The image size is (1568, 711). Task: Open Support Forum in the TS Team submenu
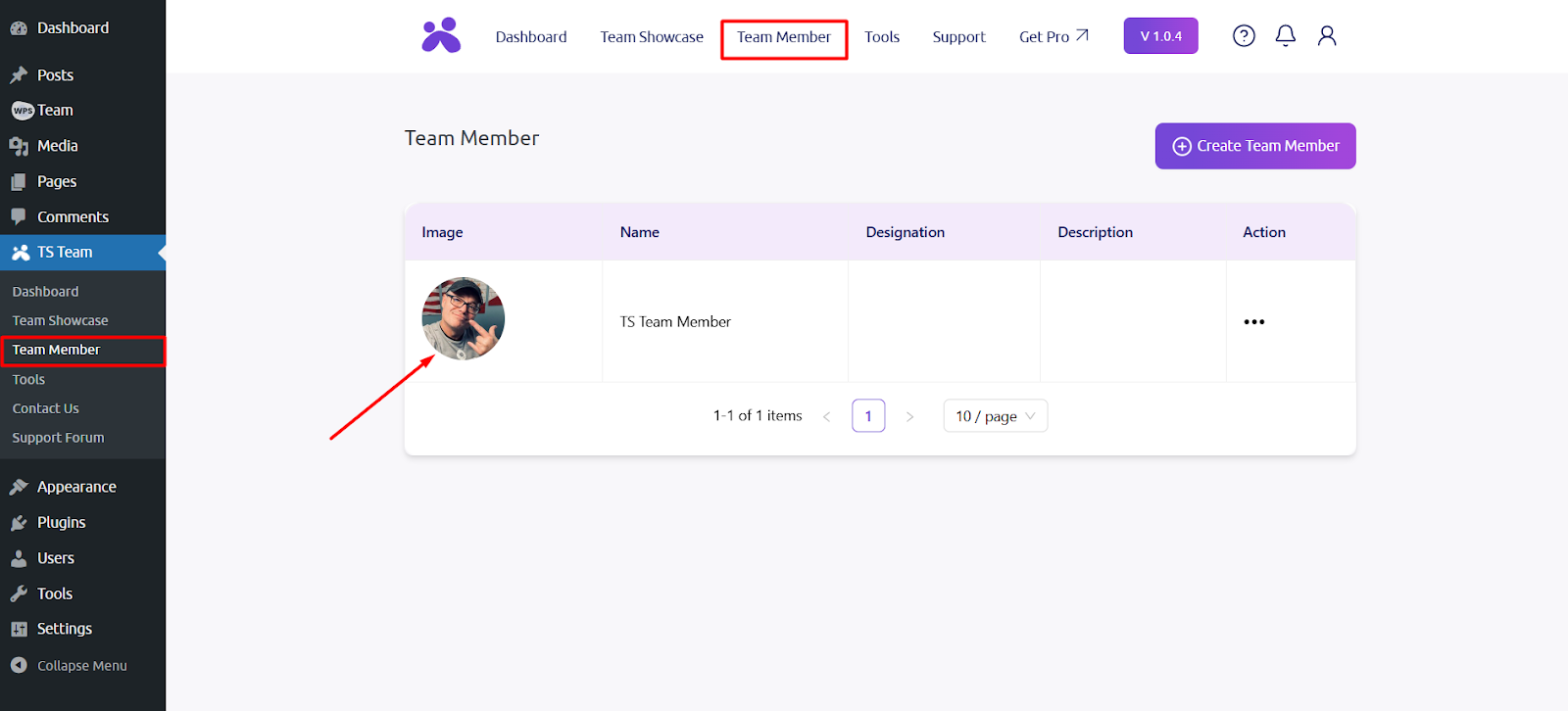[x=58, y=438]
